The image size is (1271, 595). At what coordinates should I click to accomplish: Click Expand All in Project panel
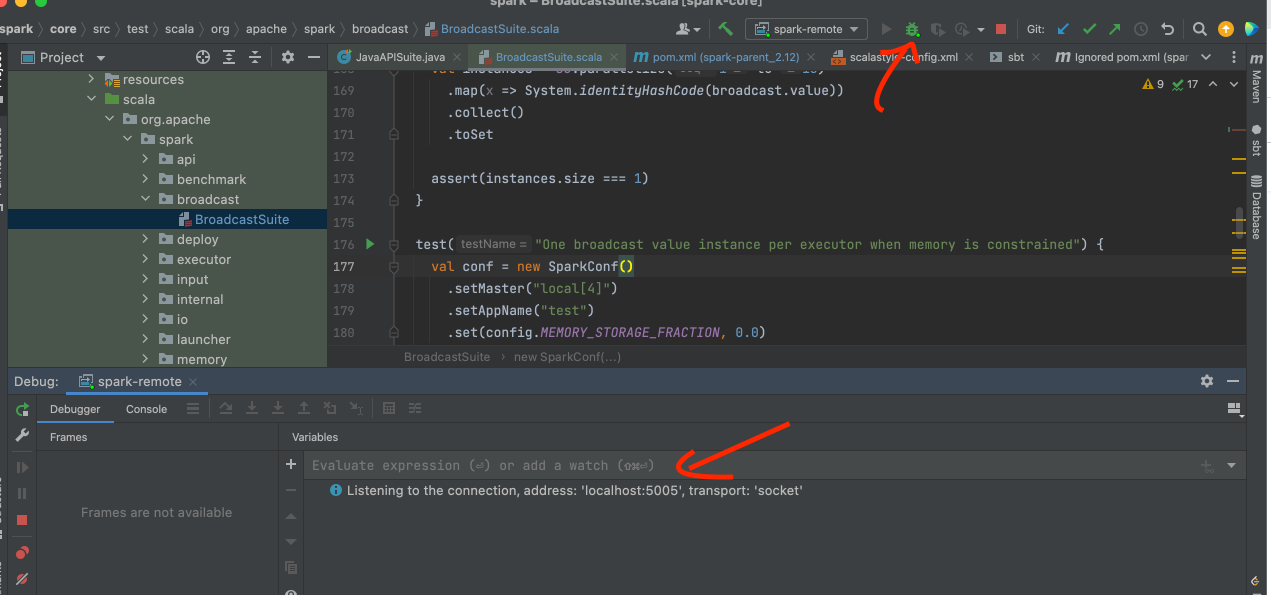tap(229, 57)
